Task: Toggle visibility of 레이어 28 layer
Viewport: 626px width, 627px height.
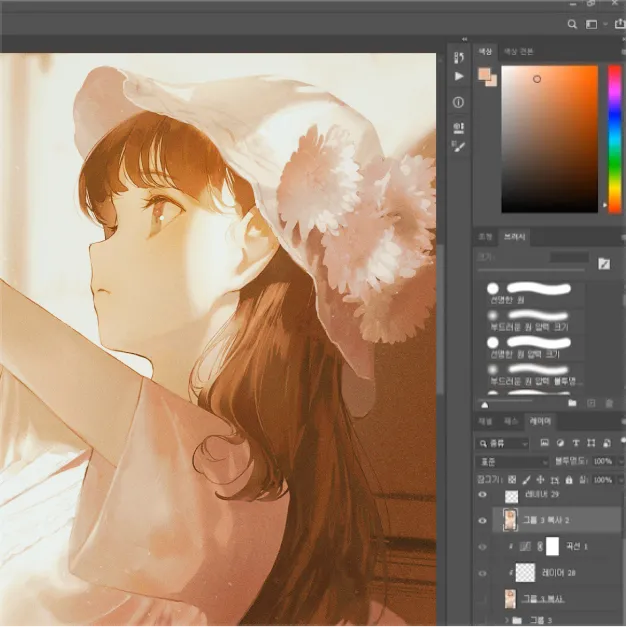Action: (482, 573)
